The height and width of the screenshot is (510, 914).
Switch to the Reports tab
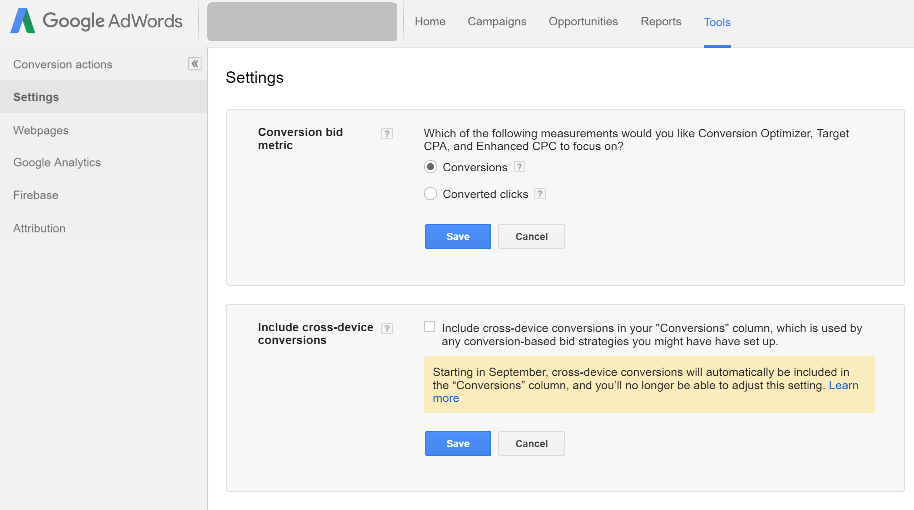point(661,21)
